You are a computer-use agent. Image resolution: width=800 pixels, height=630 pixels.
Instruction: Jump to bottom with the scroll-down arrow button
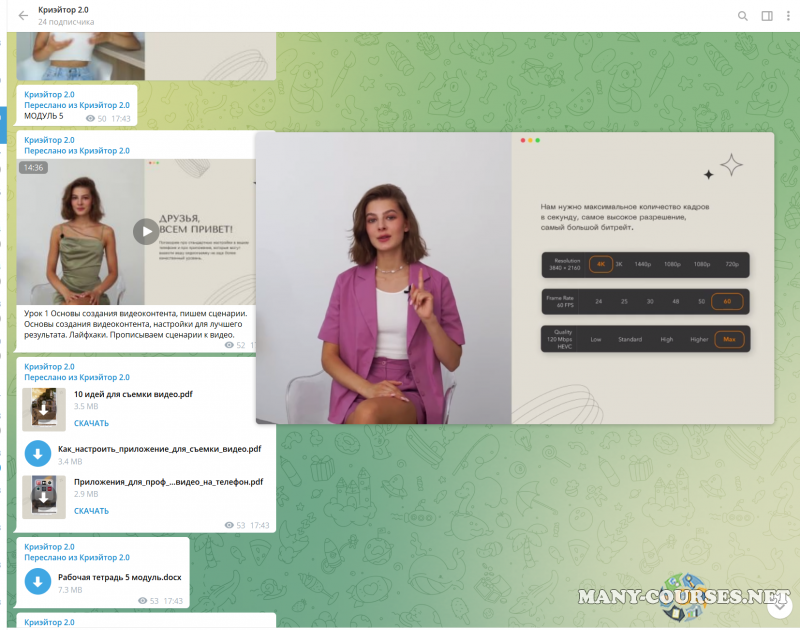777,603
